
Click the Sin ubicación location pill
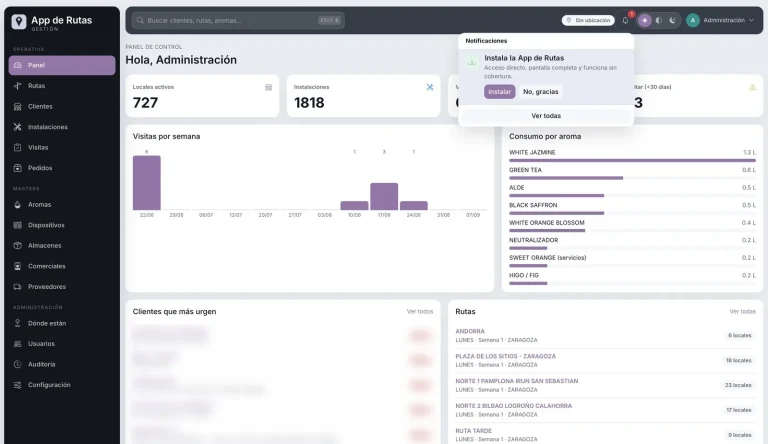coord(588,21)
